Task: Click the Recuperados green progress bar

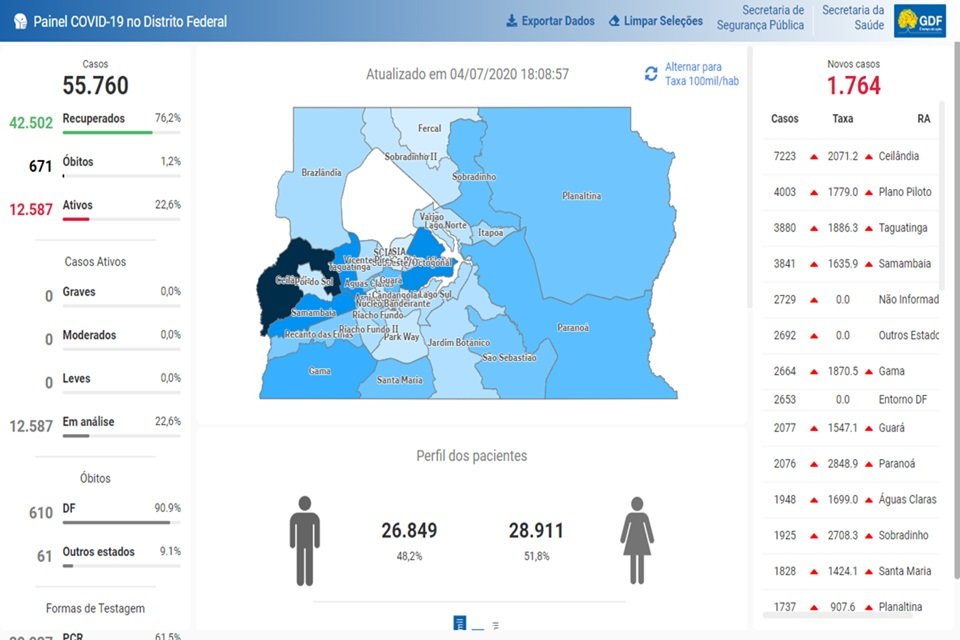Action: coord(107,132)
